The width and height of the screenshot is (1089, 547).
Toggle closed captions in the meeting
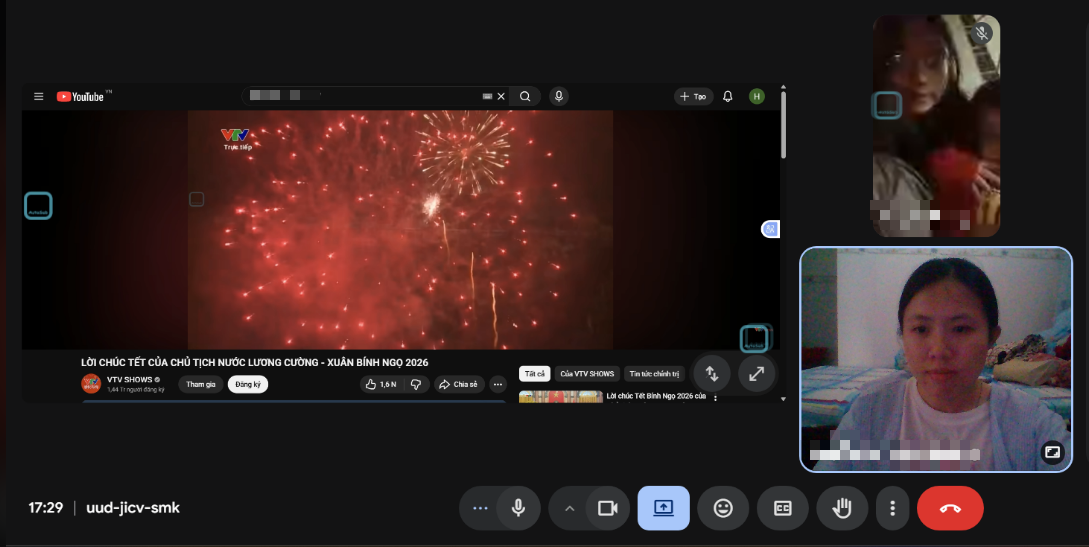coord(783,508)
